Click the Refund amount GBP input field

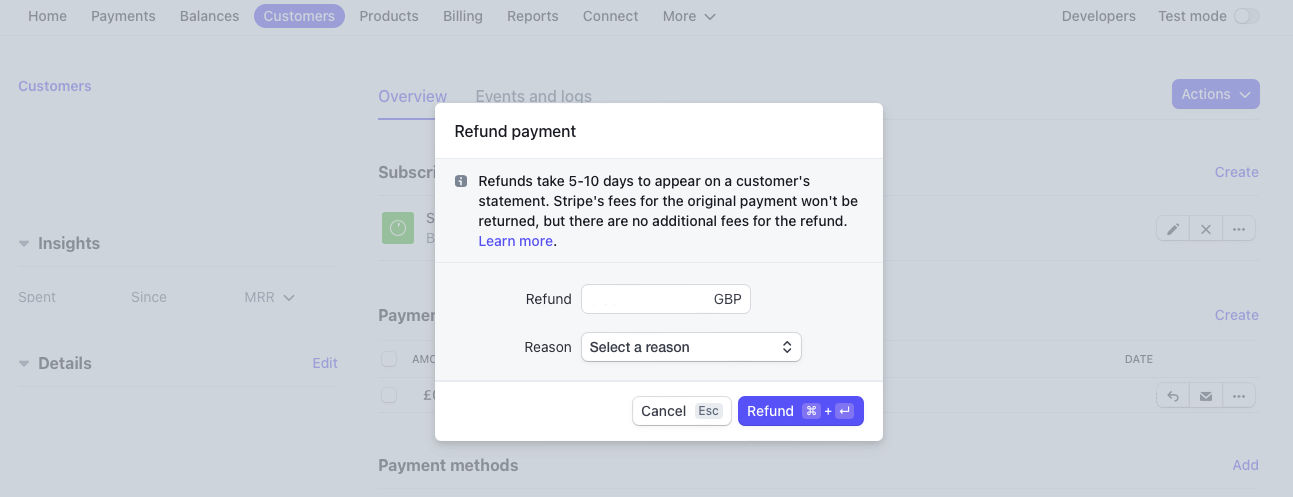[666, 299]
